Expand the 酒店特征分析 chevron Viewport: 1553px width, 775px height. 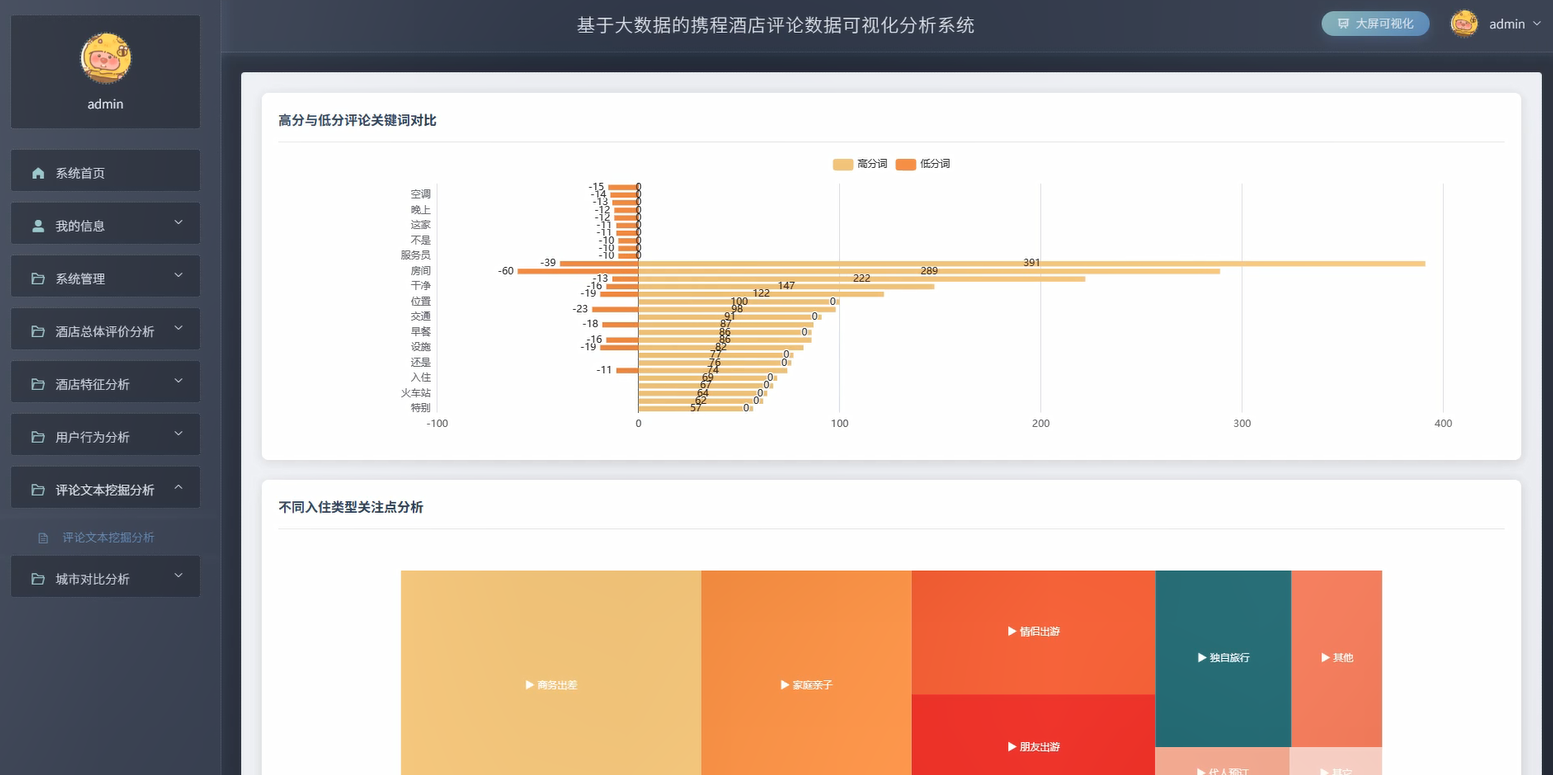178,381
